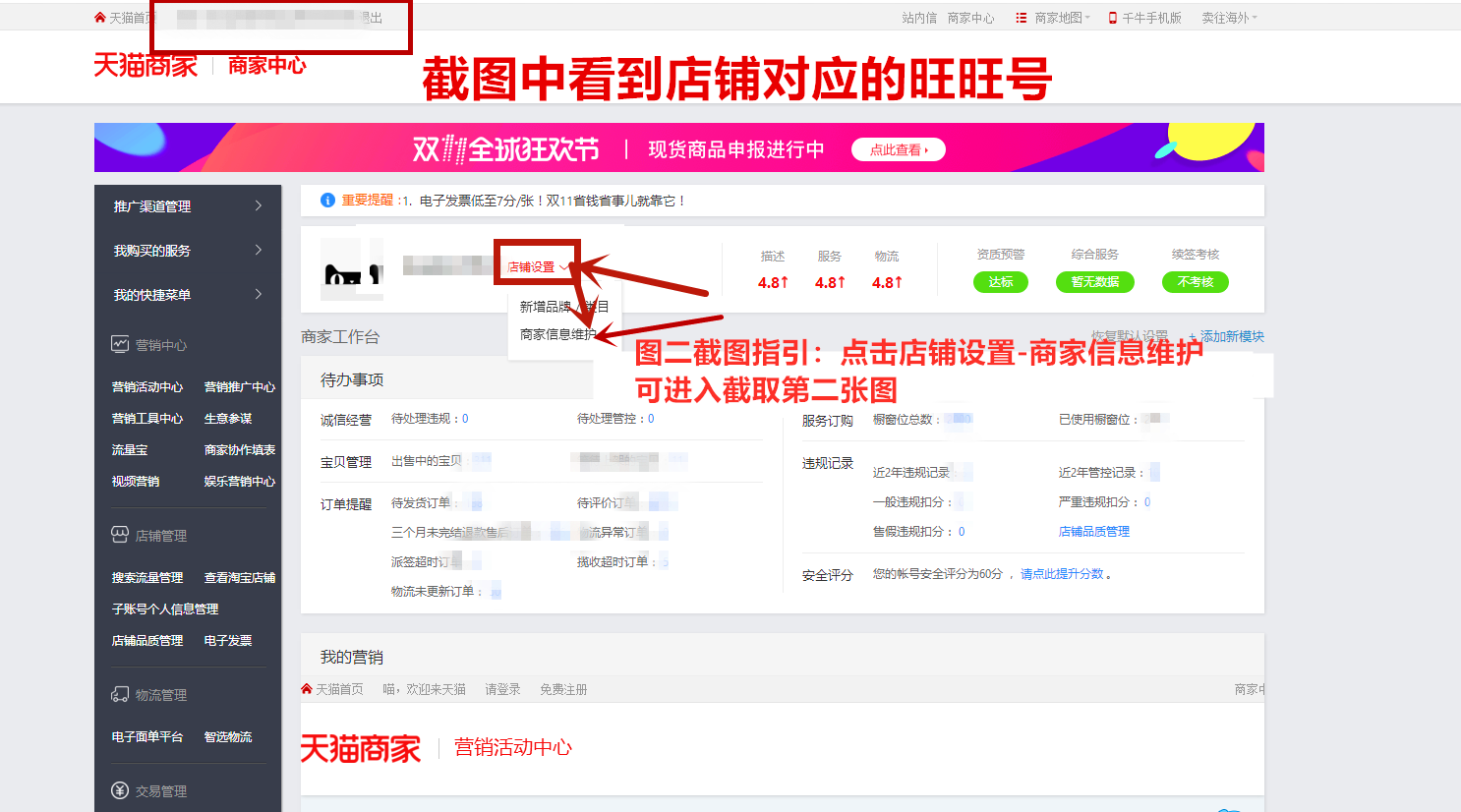This screenshot has height=812, width=1461.
Task: Select the 交易管理 yen icon
Action: click(x=120, y=790)
